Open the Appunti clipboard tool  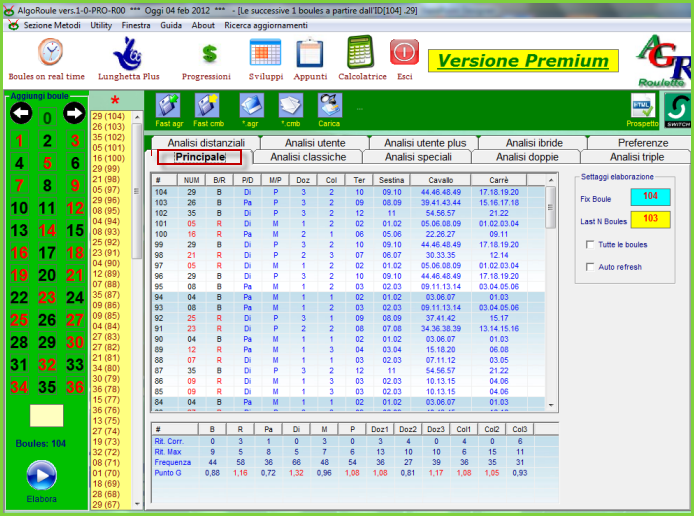(x=310, y=53)
